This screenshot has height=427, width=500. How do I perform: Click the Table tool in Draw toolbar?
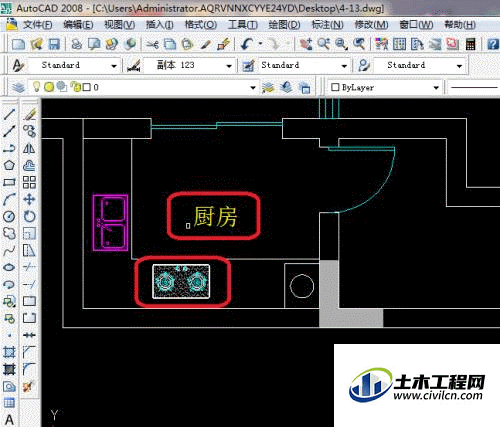tap(9, 403)
